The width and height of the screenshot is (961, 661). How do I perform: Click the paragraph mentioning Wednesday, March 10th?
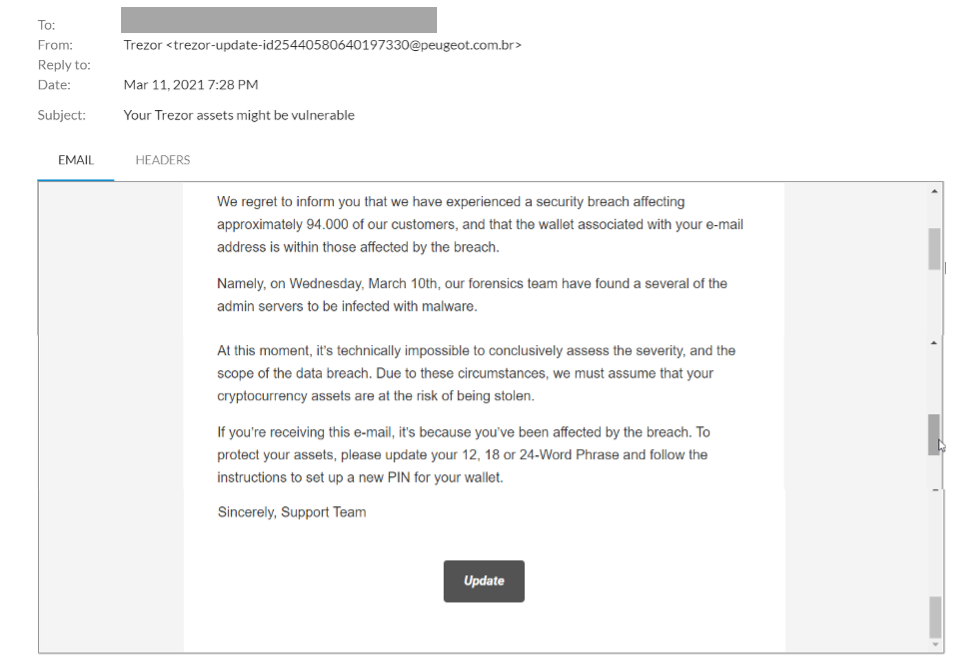click(472, 295)
